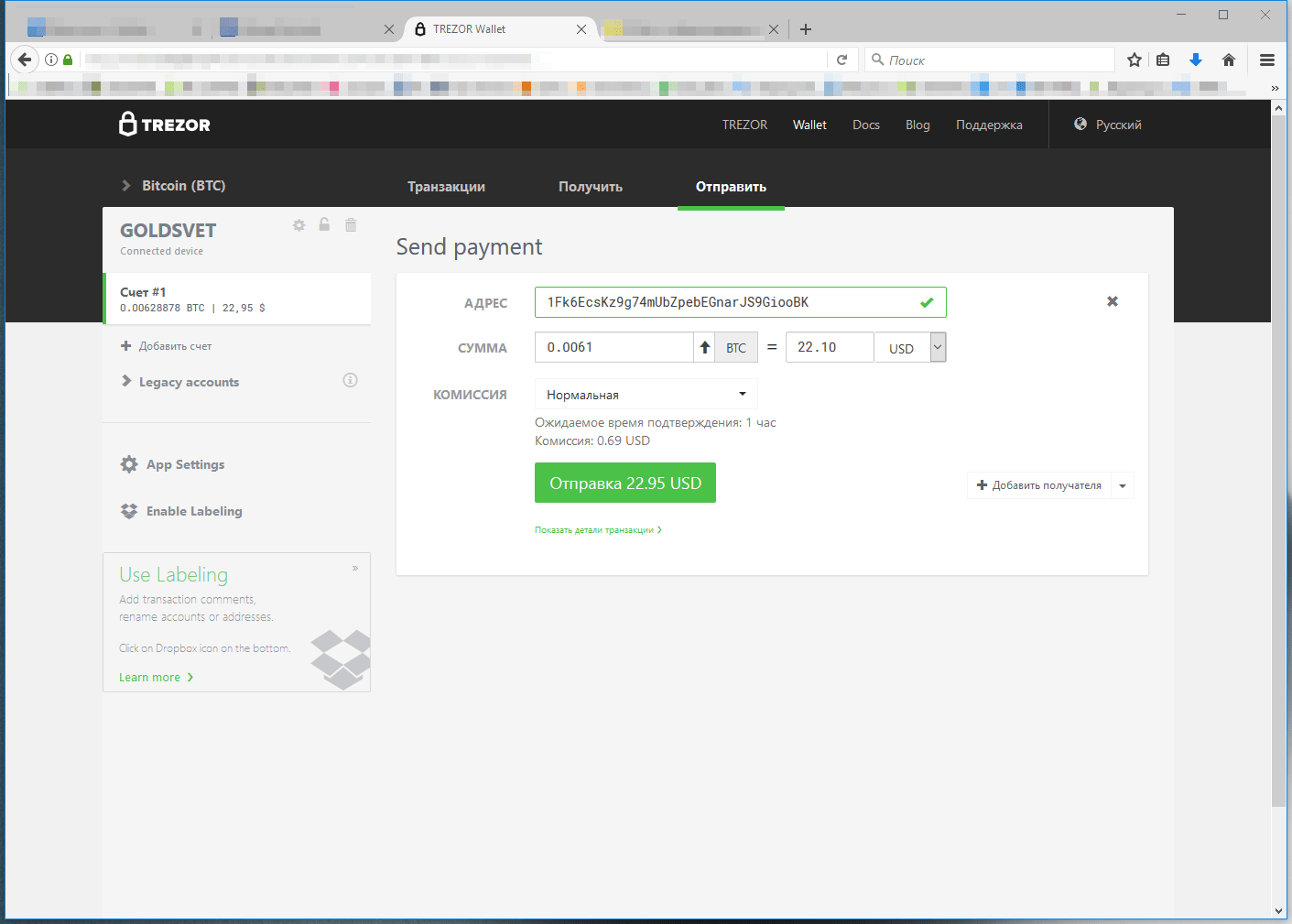
Task: Click the browser URL address bar
Action: pyautogui.click(x=453, y=60)
